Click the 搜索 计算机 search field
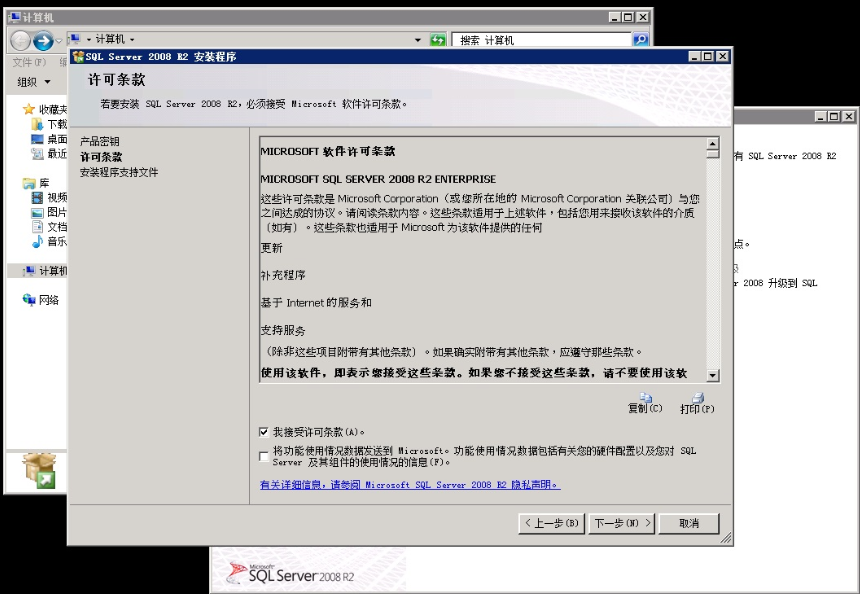The image size is (860, 594). (541, 40)
